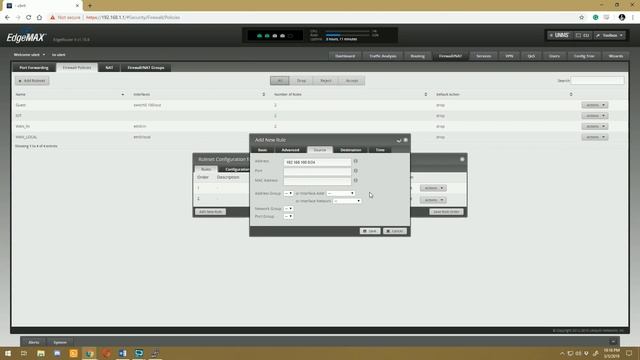640x360 pixels.
Task: Open the Traffic Analysis section
Action: pyautogui.click(x=383, y=56)
